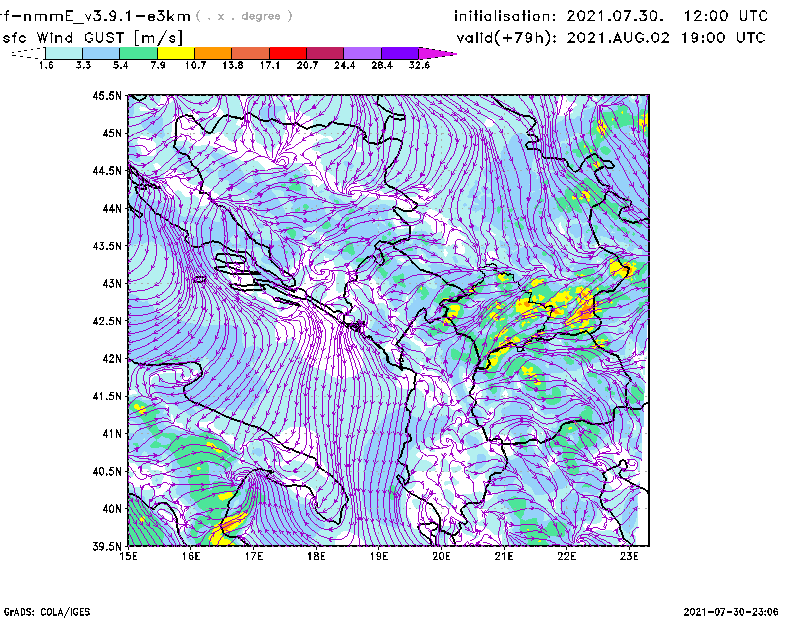Image resolution: width=800 pixels, height=618 pixels.
Task: Click the lightest cyan legend swatch near 1.6
Action: (64, 53)
